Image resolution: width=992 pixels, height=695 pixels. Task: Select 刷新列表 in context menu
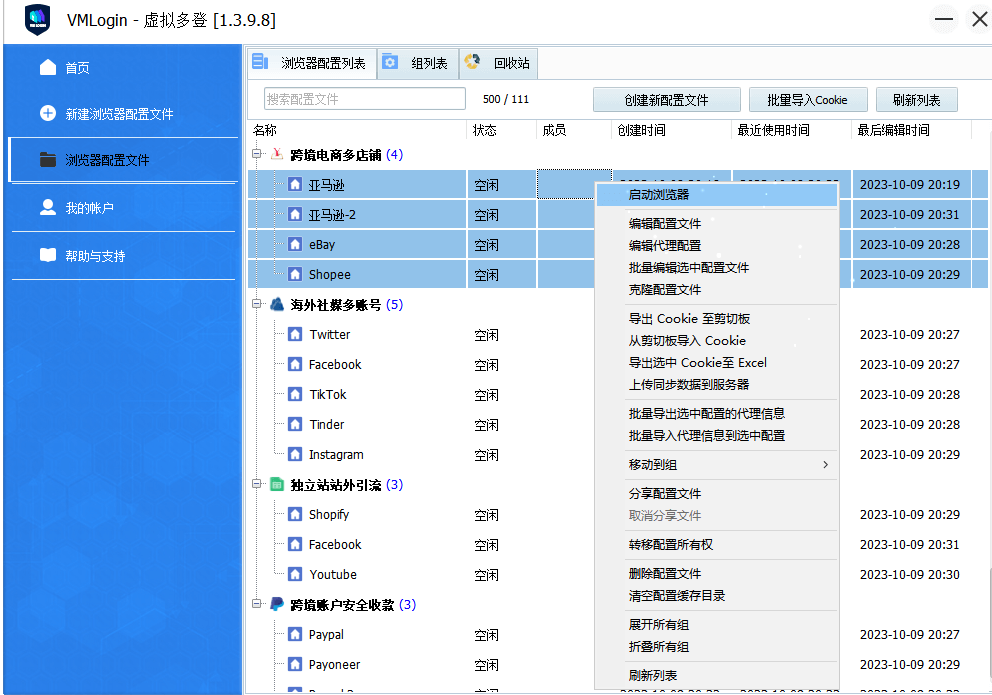(717, 675)
